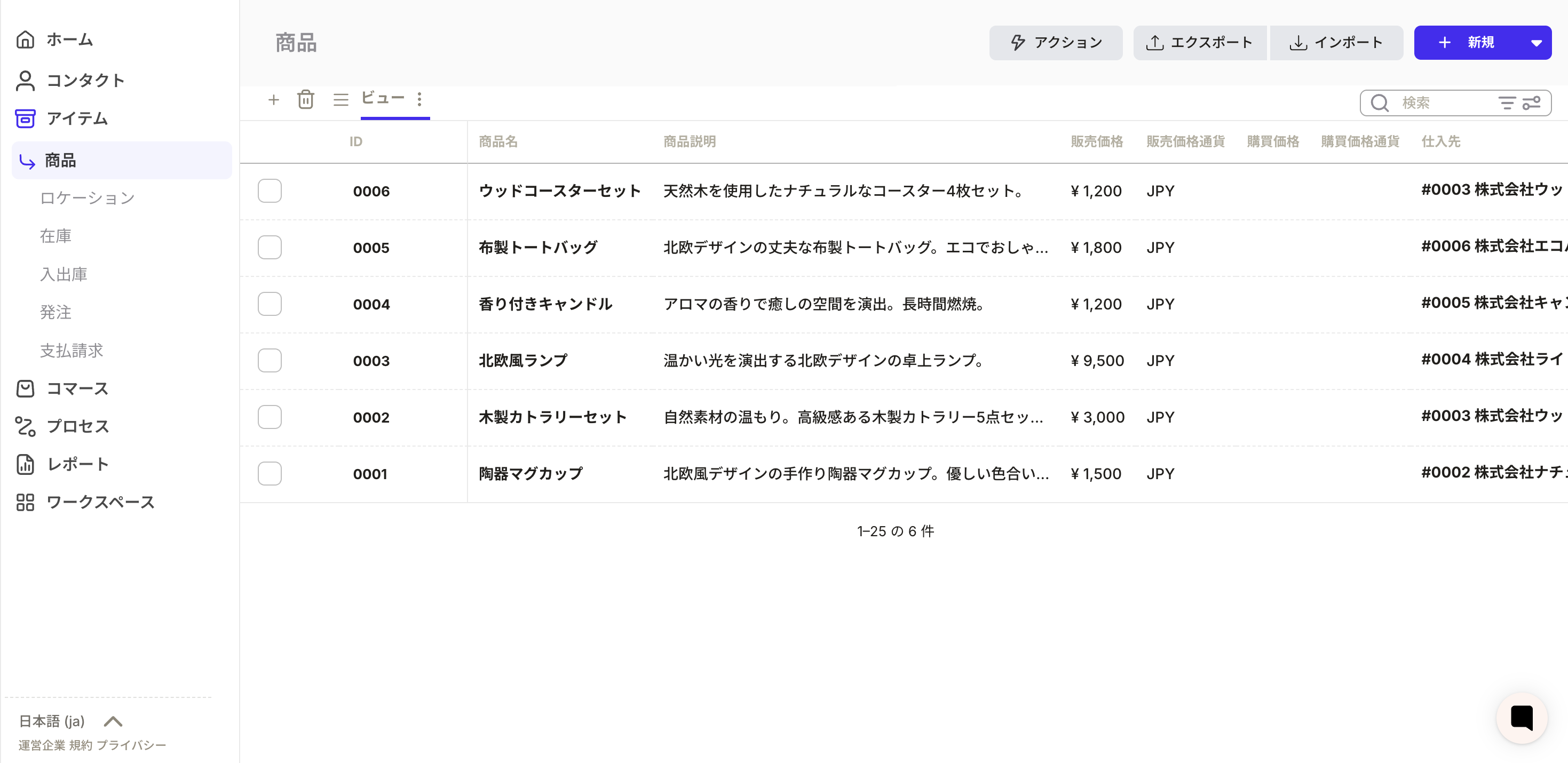1568x763 pixels.
Task: Expand the 新規 button dropdown arrow
Action: [x=1536, y=43]
